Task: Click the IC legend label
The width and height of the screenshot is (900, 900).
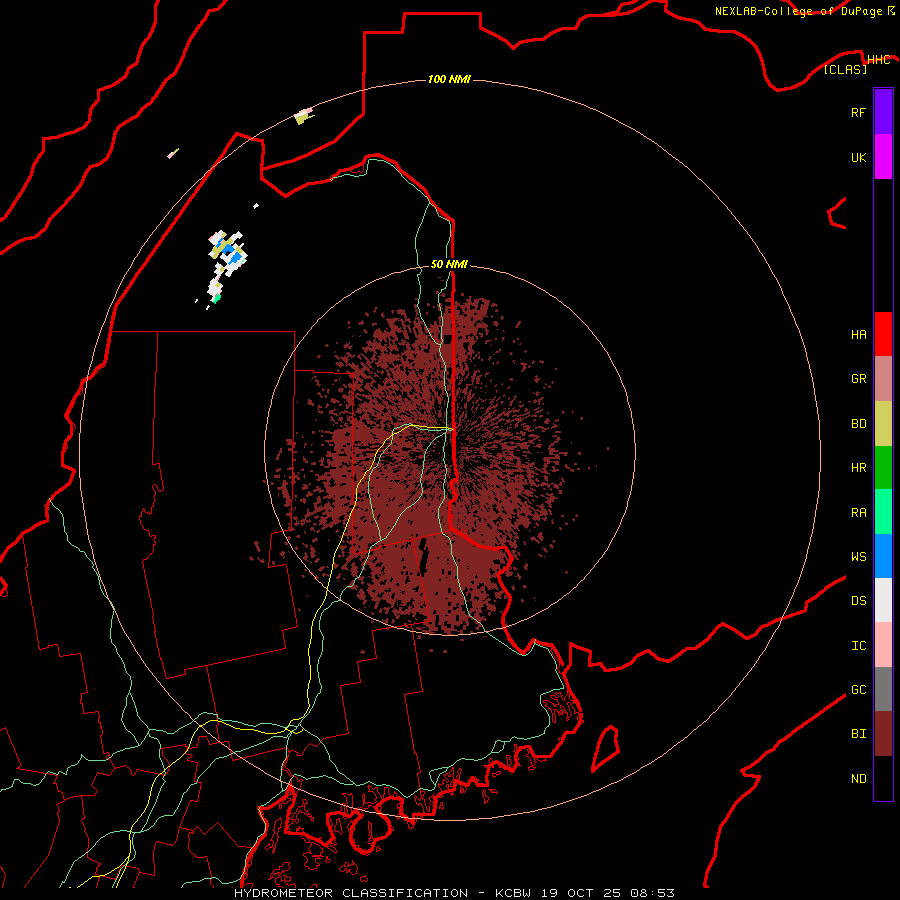Action: pos(859,646)
